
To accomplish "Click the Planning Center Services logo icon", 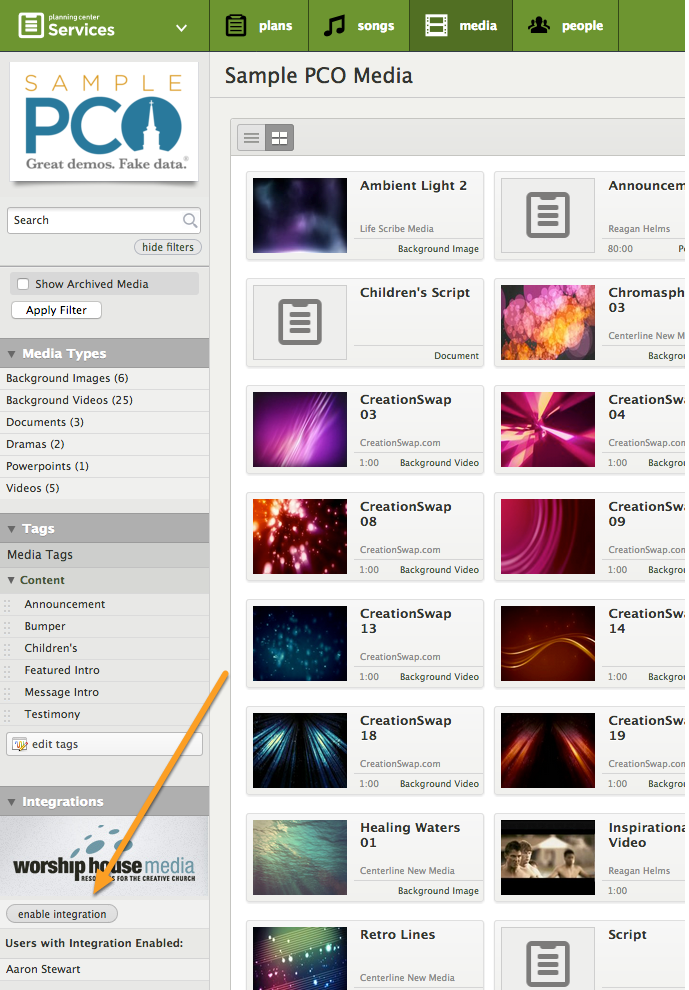I will tap(31, 26).
